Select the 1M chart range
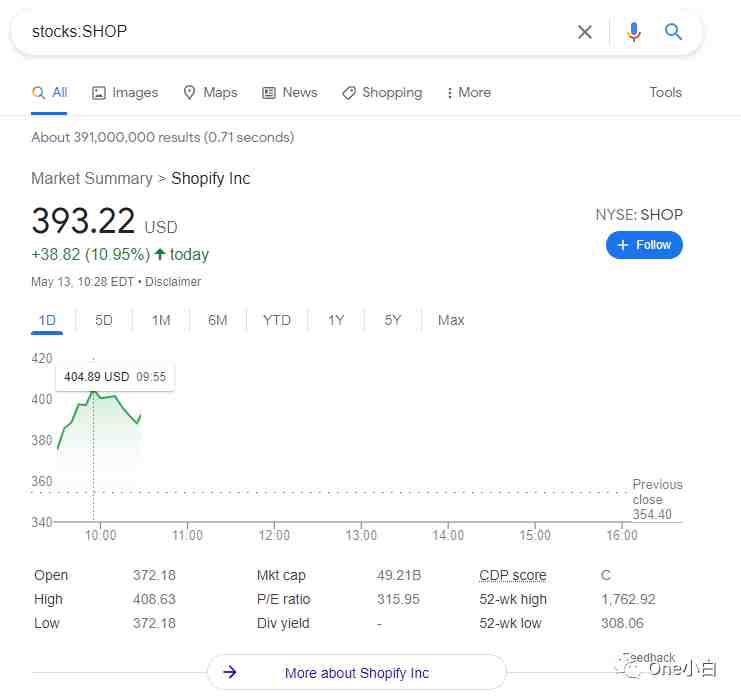 coord(161,320)
